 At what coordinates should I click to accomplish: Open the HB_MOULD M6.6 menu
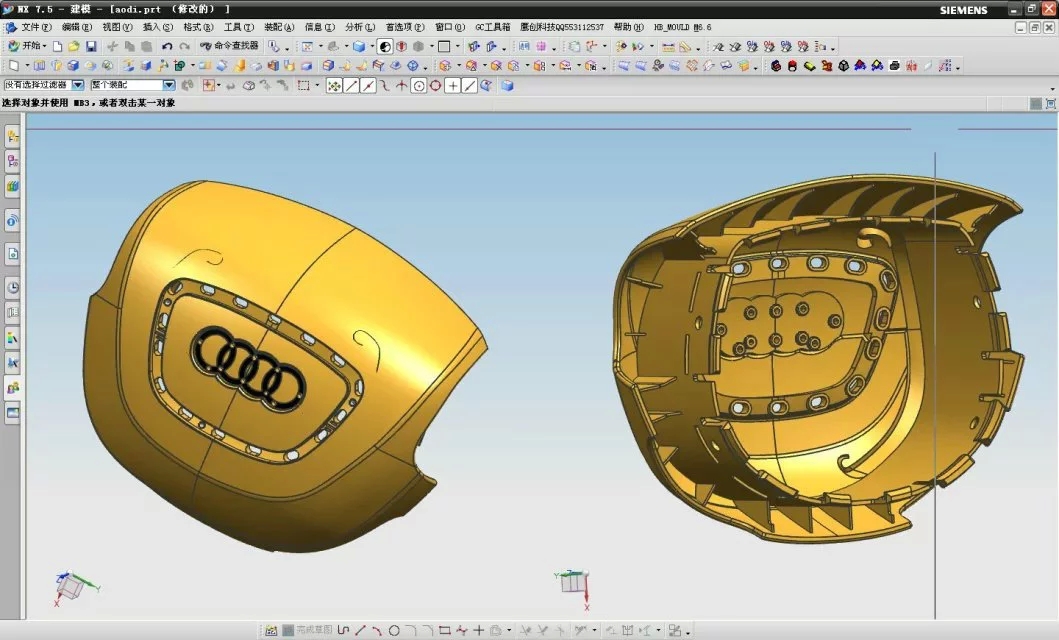click(682, 27)
